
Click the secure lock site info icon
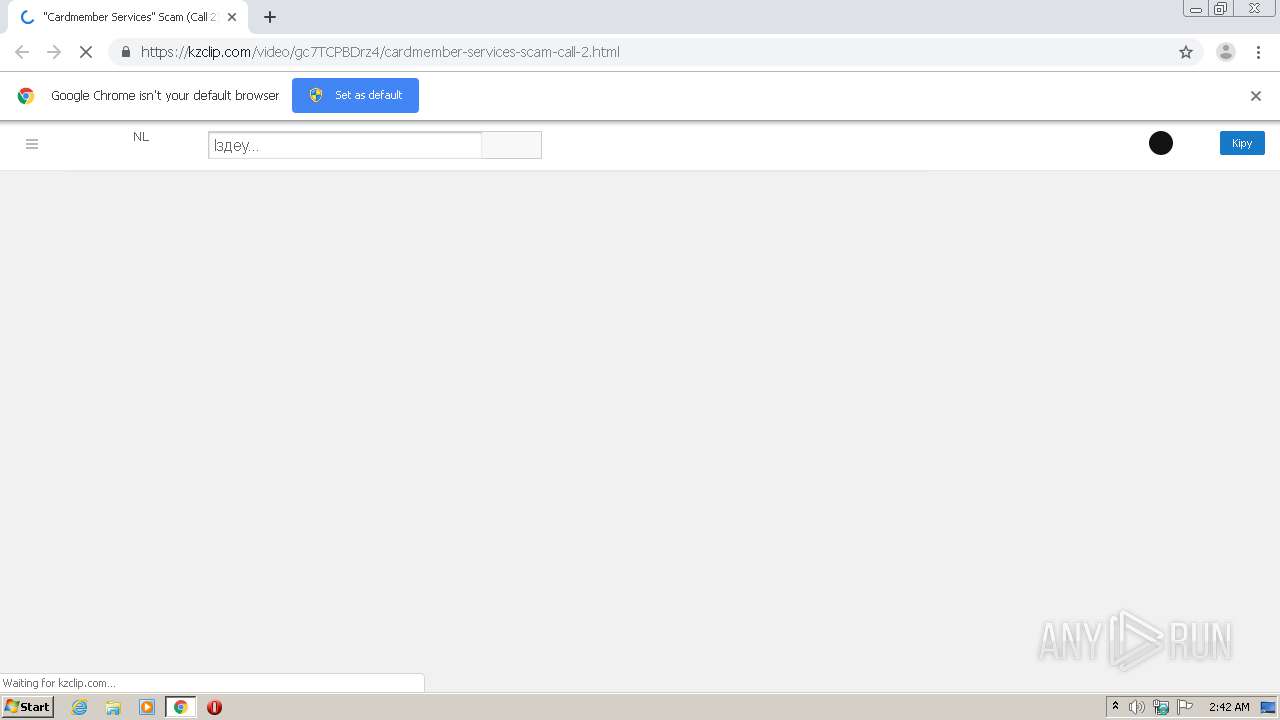126,52
